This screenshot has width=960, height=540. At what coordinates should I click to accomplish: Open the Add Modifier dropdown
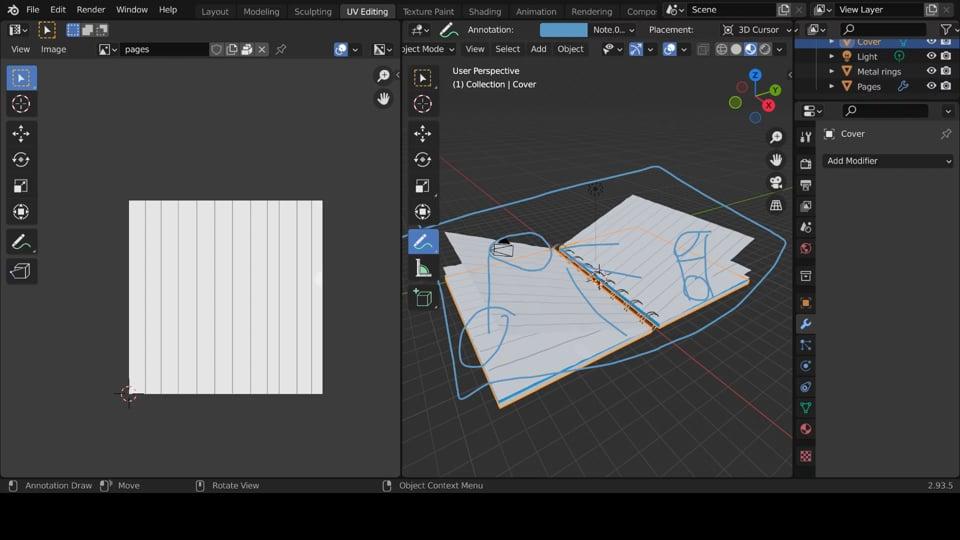tap(888, 161)
